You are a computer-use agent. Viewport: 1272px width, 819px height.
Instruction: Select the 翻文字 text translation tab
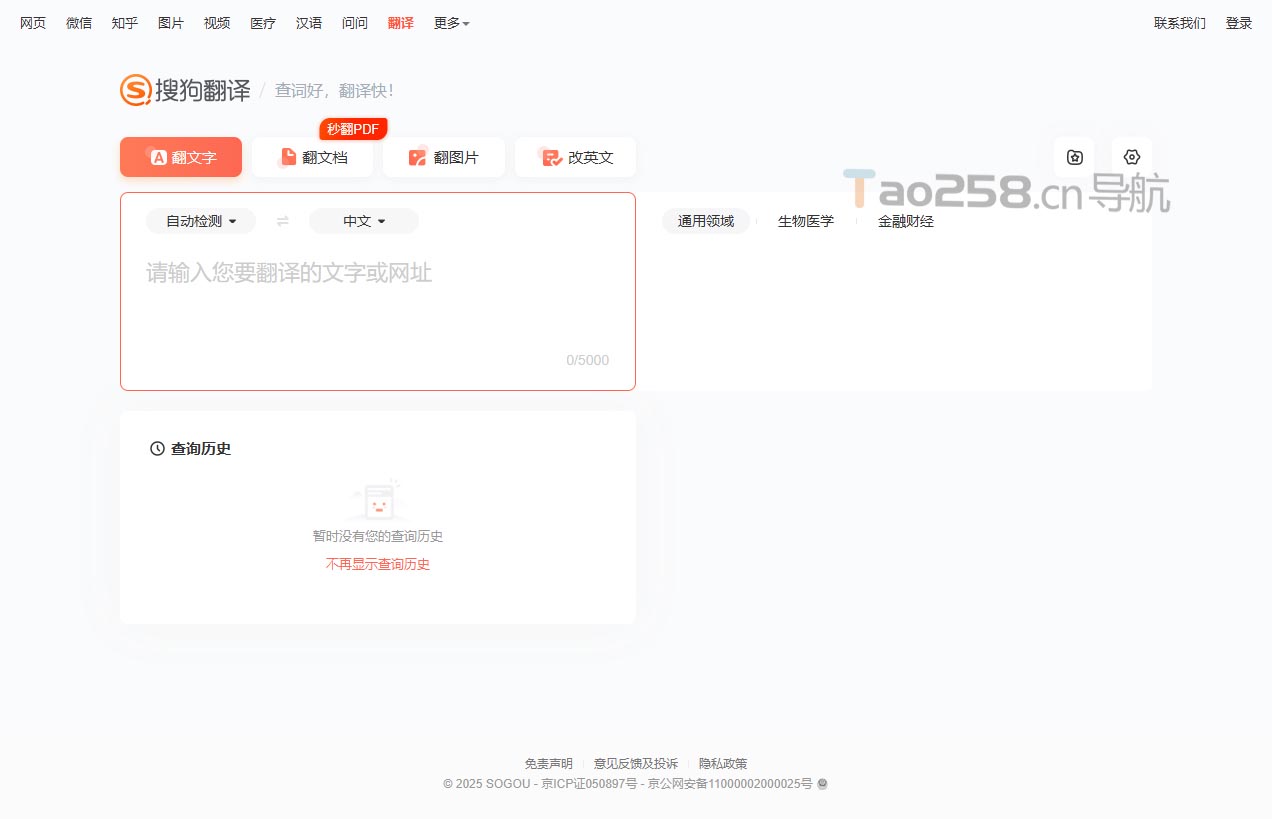point(181,157)
